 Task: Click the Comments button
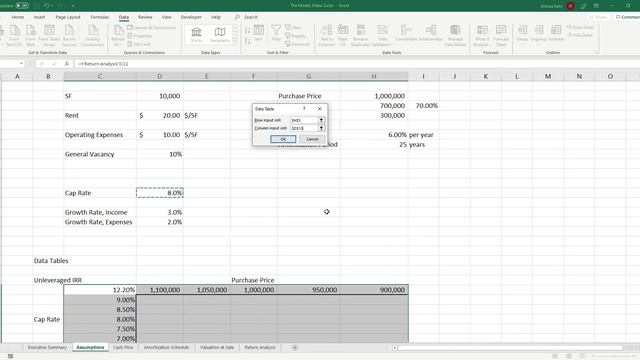(x=627, y=17)
